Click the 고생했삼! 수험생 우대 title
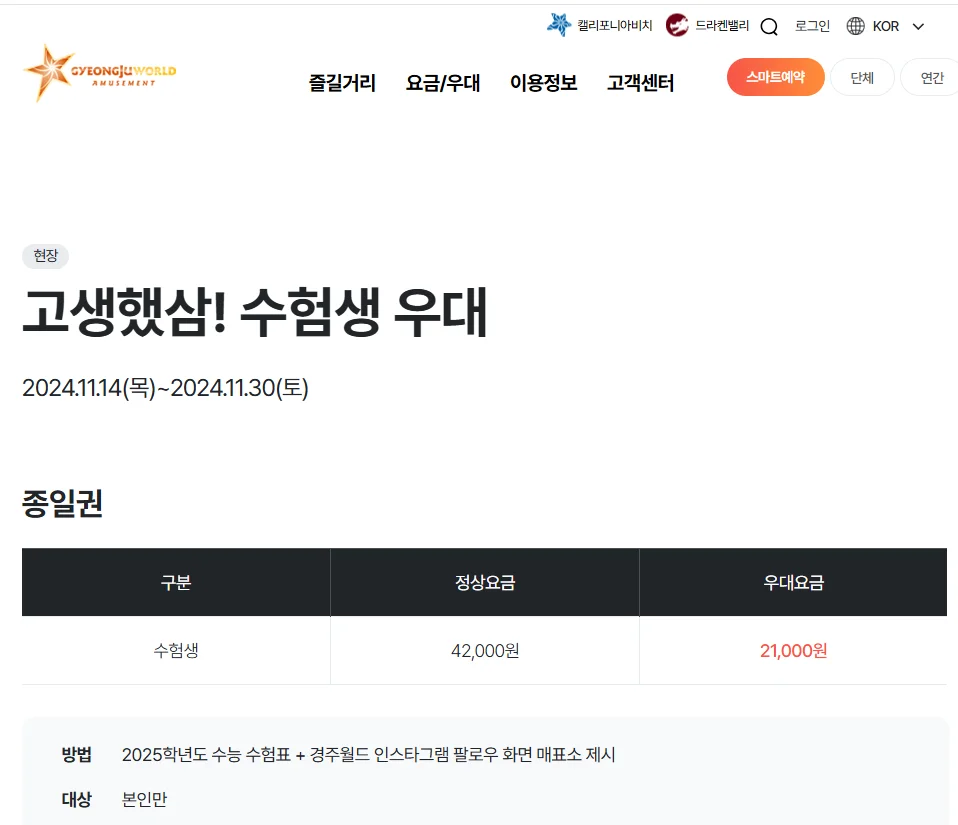 (254, 313)
